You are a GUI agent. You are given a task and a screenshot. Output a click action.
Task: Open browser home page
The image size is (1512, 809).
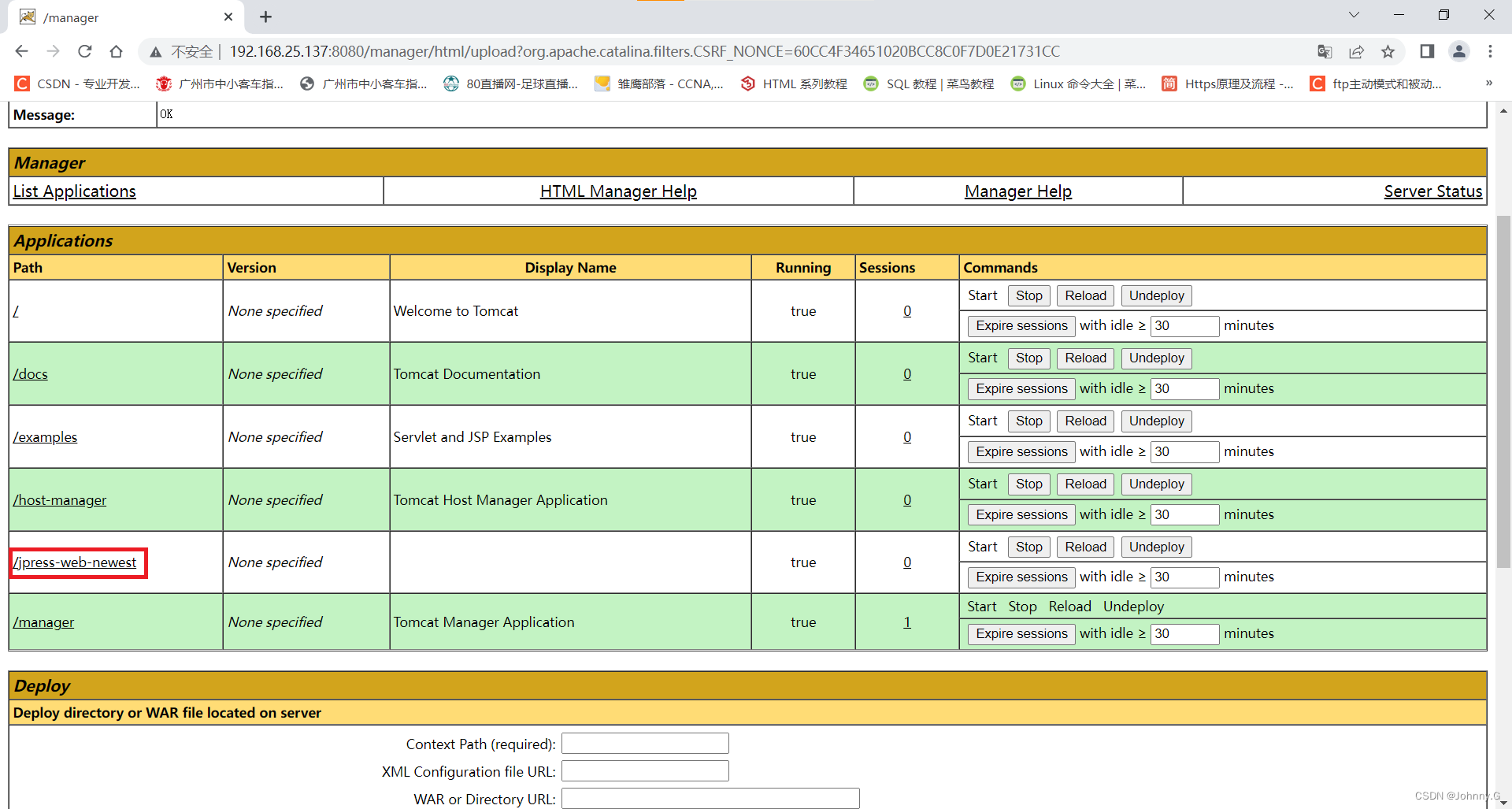click(x=116, y=51)
